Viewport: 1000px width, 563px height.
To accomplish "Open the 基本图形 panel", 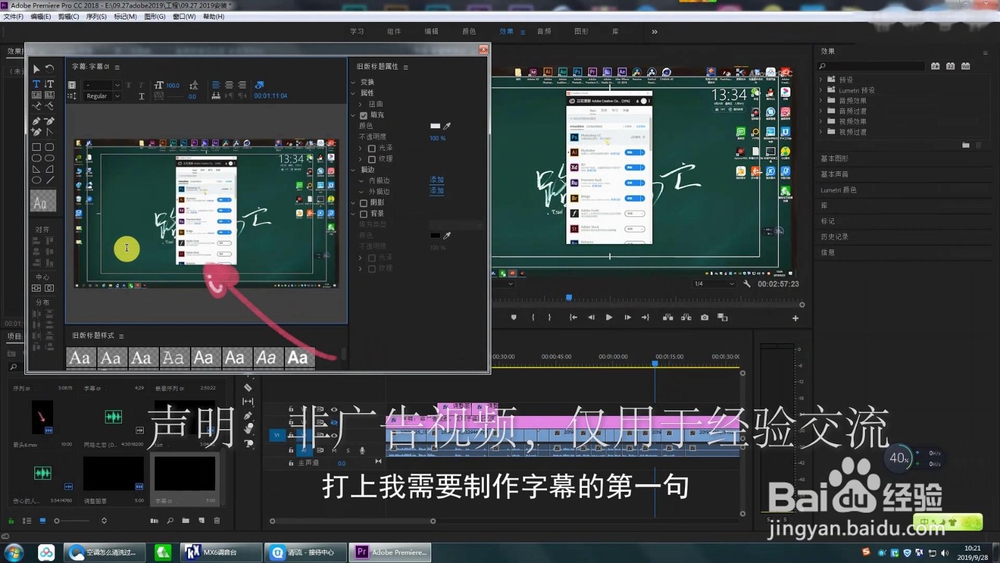I will pos(834,159).
